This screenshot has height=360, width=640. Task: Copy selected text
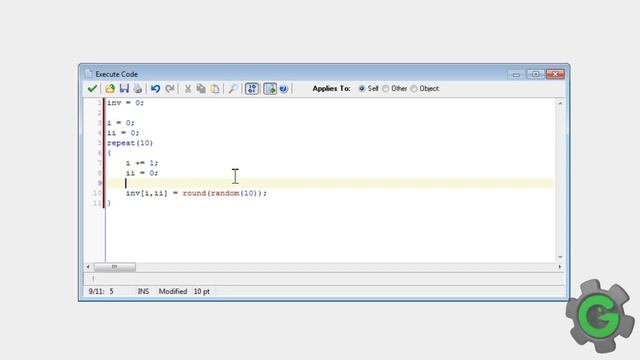click(201, 89)
